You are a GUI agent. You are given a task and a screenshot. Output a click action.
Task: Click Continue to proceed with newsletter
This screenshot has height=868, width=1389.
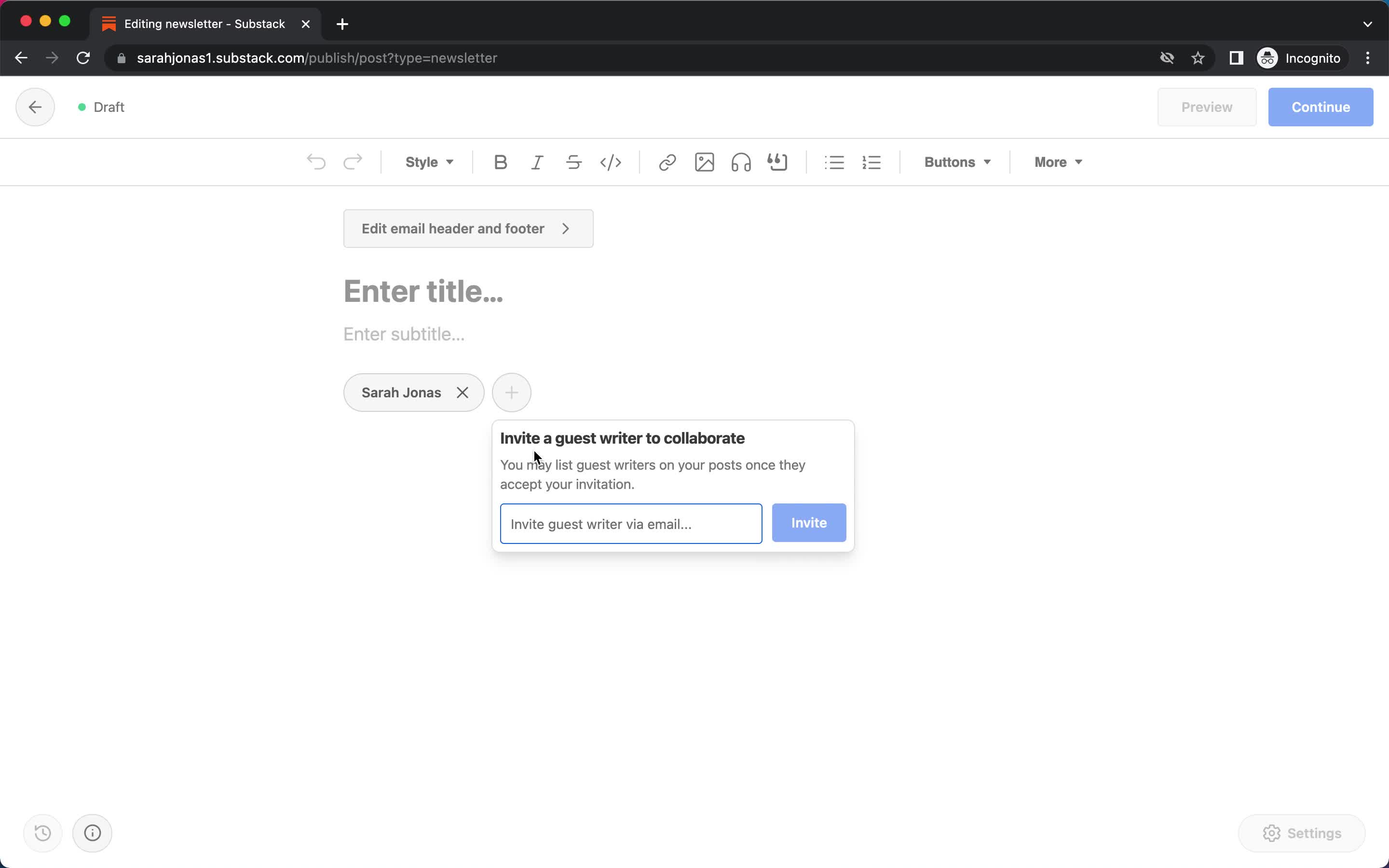1321,107
